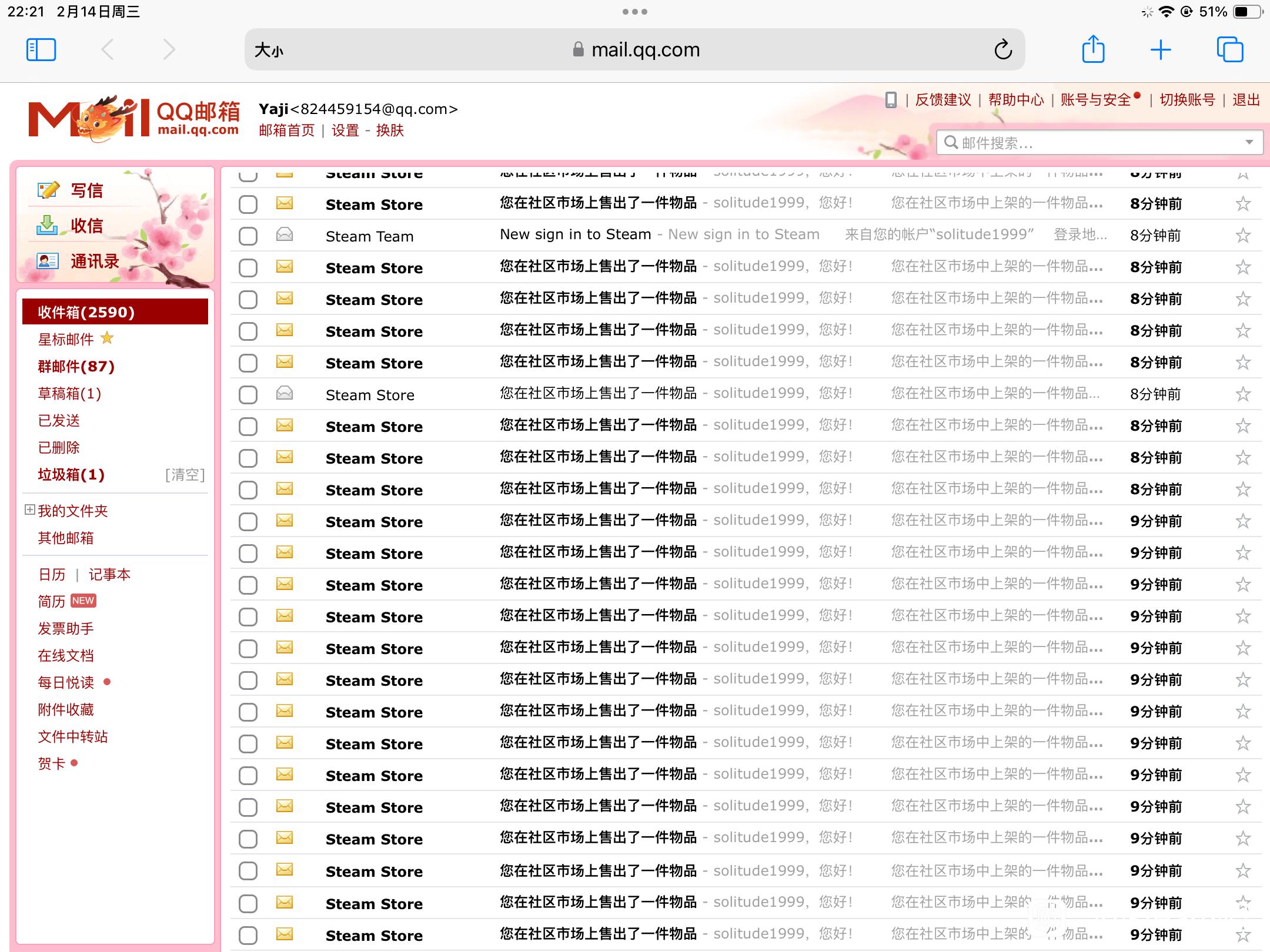Reload the mail.qq.com page
Viewport: 1270px width, 952px height.
[1003, 50]
